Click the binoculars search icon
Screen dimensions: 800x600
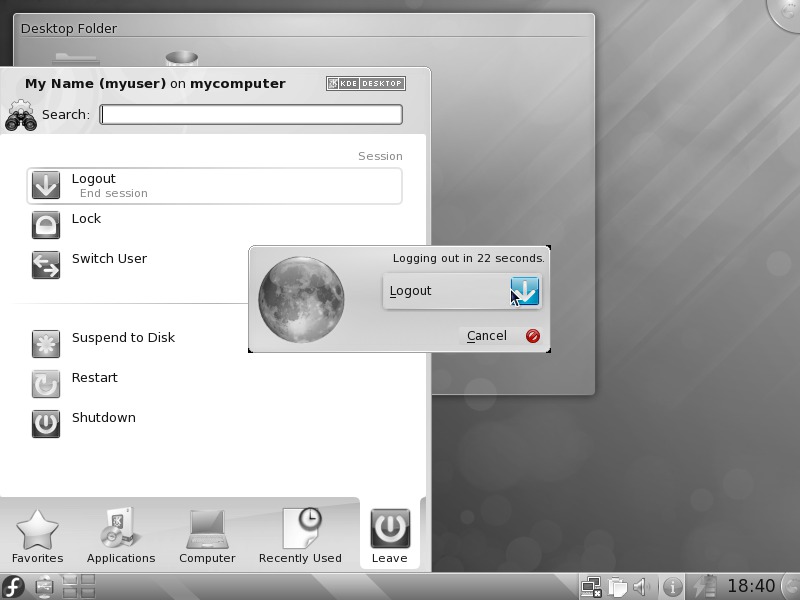pos(21,115)
